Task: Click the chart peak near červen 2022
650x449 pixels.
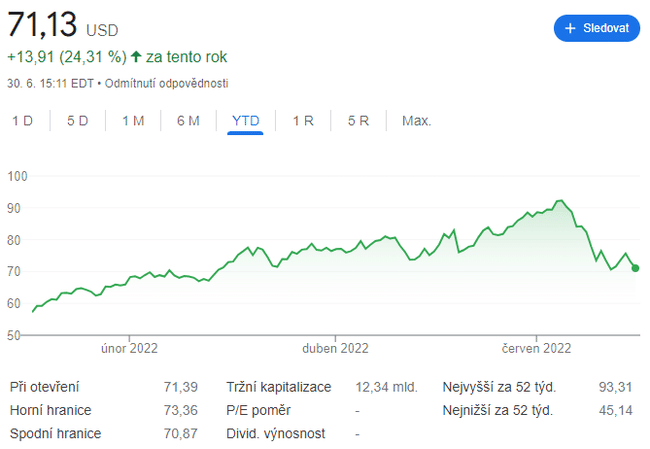Action: point(560,201)
